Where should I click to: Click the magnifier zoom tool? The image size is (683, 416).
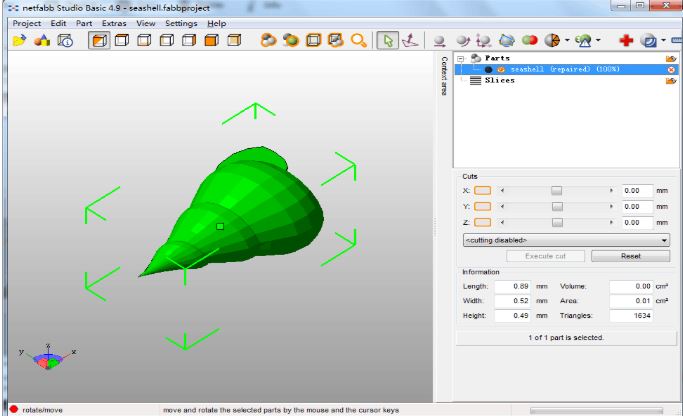pos(358,41)
